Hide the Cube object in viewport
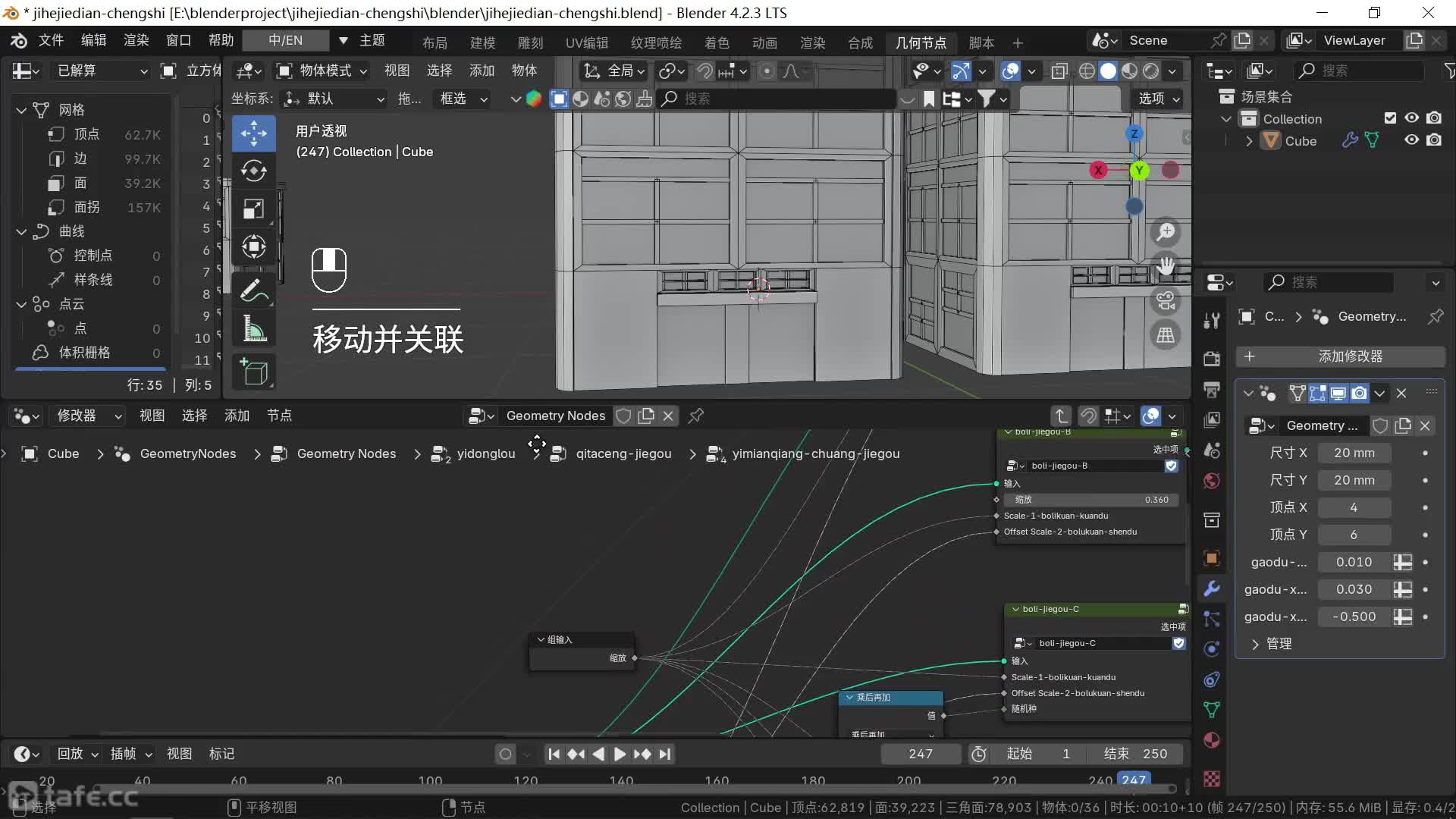Image resolution: width=1456 pixels, height=819 pixels. pos(1411,140)
